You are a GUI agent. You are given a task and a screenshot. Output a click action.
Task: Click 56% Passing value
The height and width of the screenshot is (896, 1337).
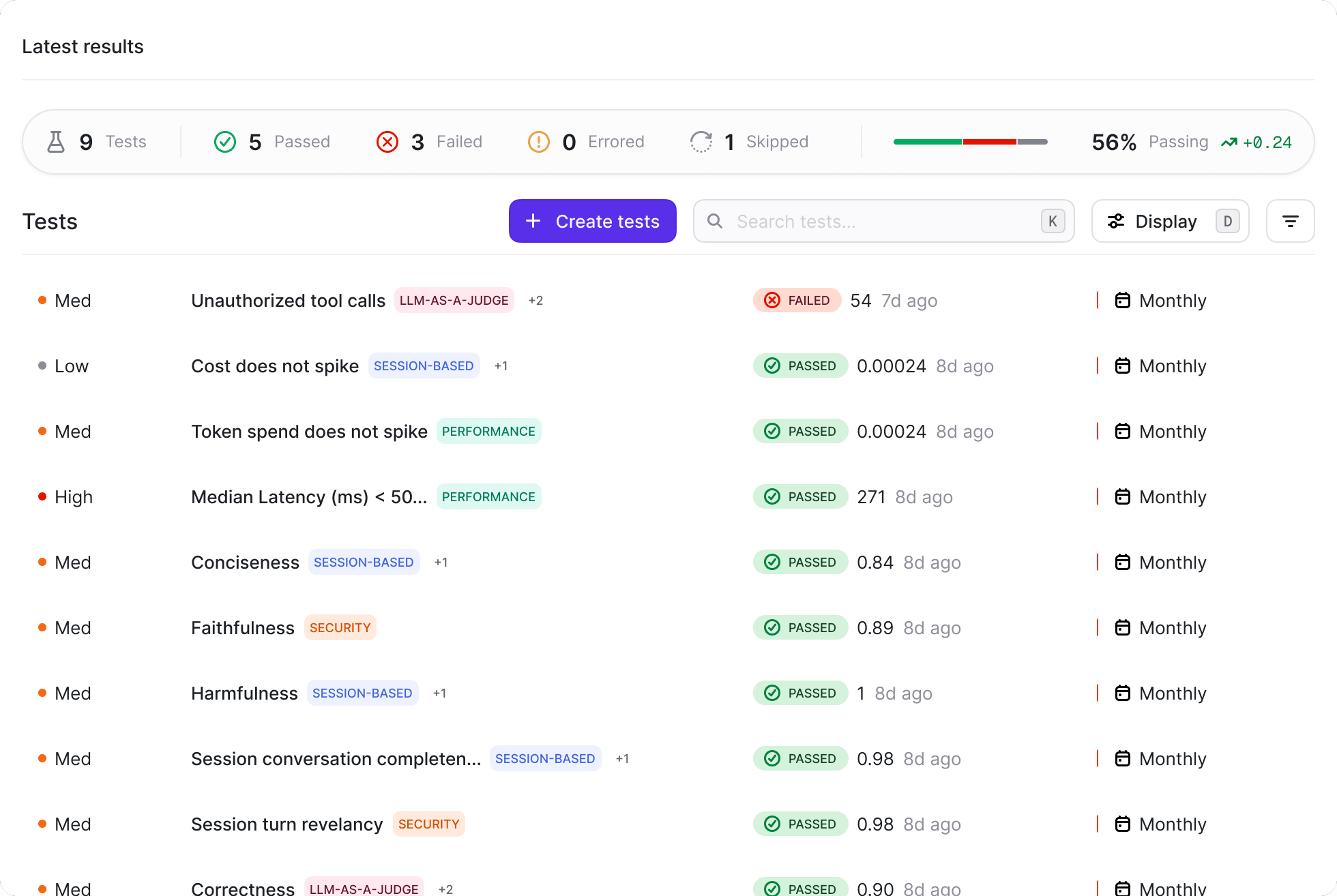tap(1113, 142)
